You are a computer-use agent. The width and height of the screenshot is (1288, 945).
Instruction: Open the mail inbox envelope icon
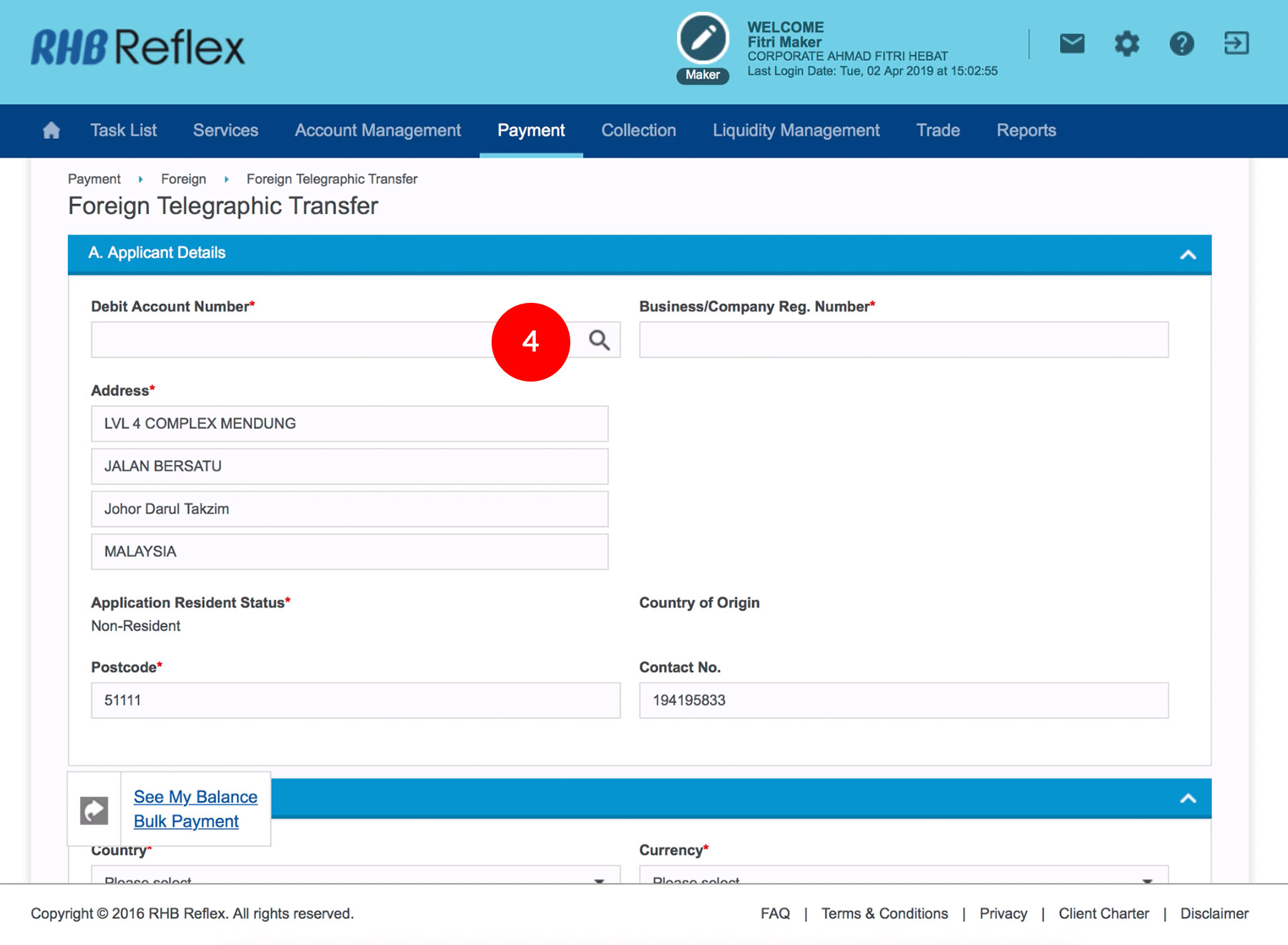click(1071, 44)
